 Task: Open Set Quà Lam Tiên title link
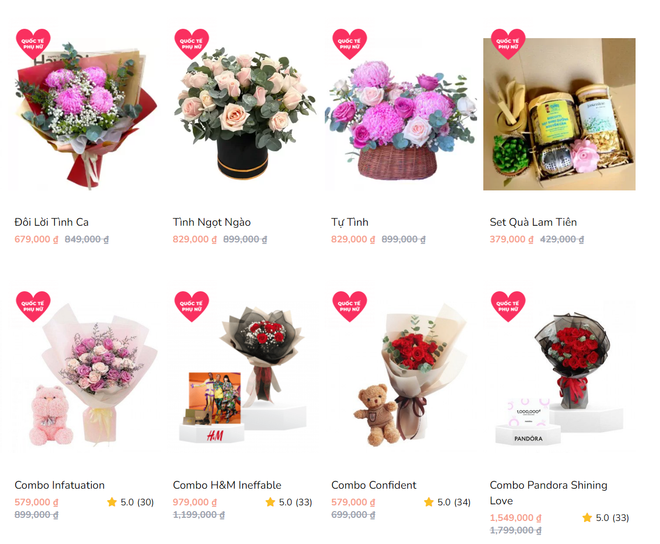point(533,222)
